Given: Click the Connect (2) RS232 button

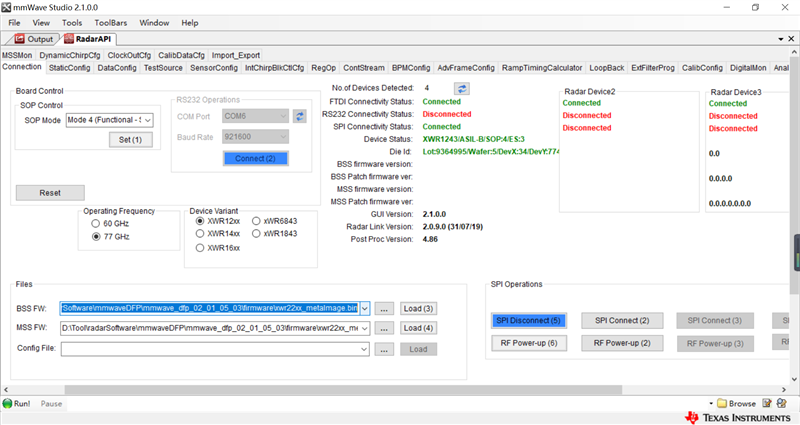Looking at the screenshot, I should (255, 159).
